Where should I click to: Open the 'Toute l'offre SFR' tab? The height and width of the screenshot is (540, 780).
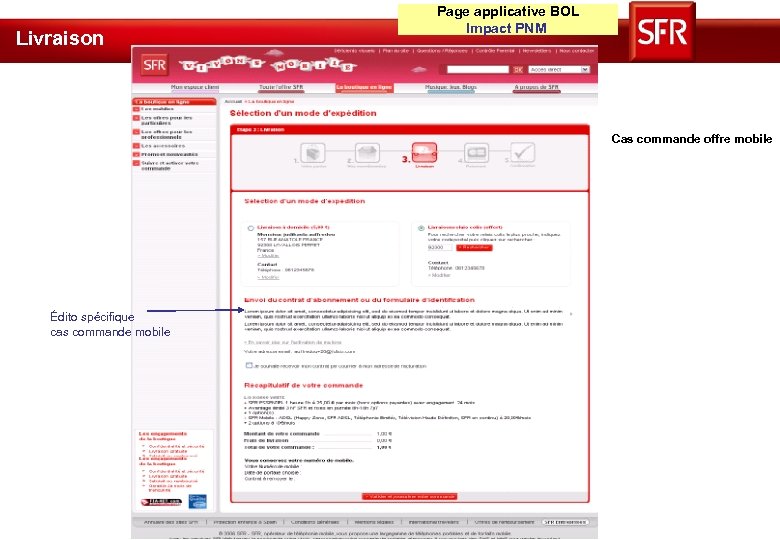[x=281, y=88]
